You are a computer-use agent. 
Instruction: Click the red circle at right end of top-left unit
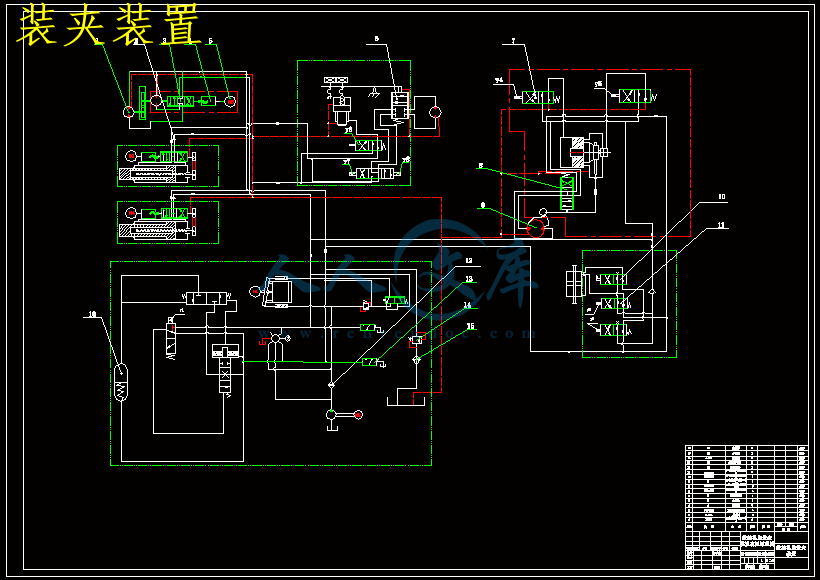(231, 102)
